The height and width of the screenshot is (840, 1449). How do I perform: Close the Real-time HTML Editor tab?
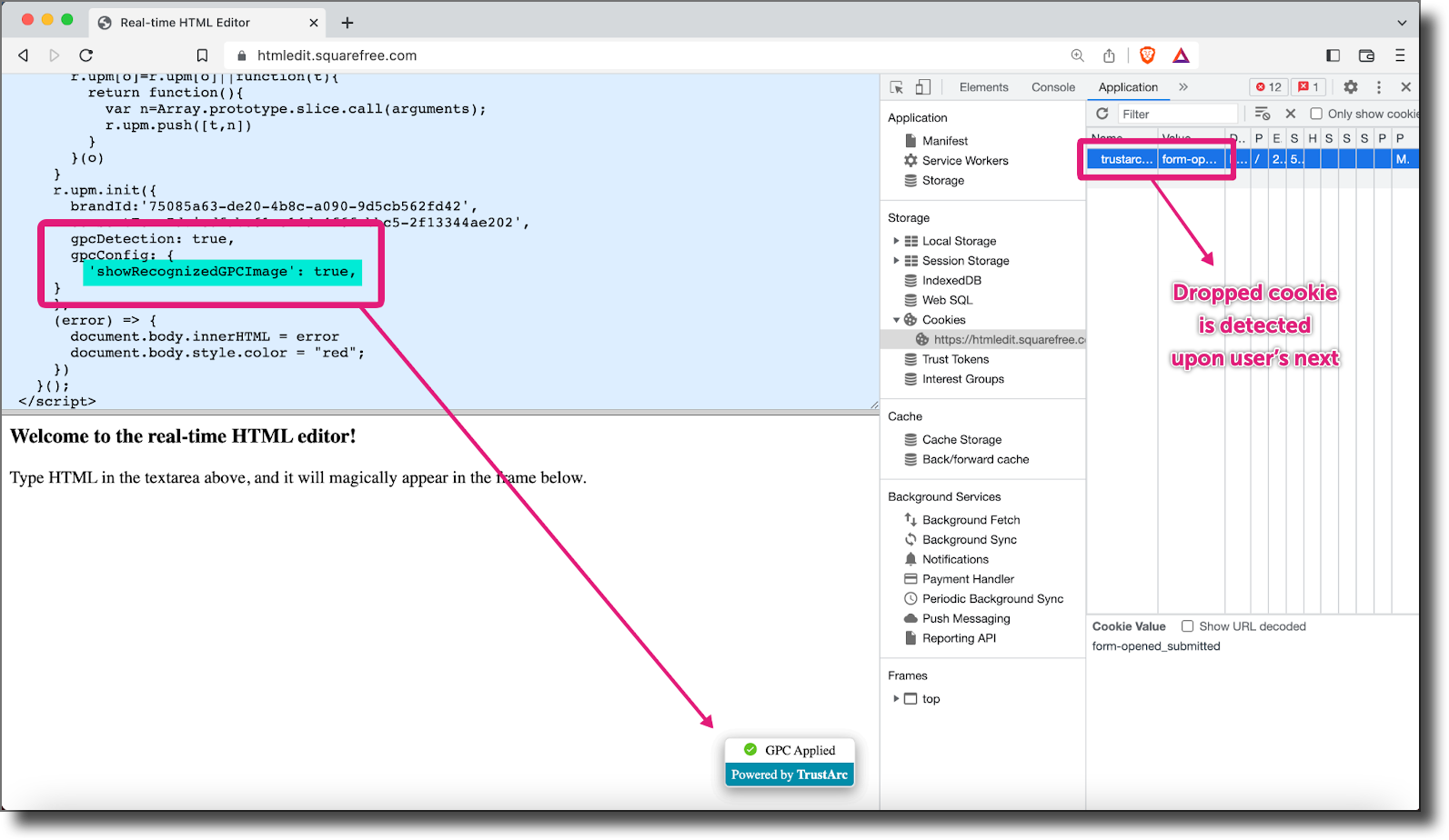tap(314, 23)
